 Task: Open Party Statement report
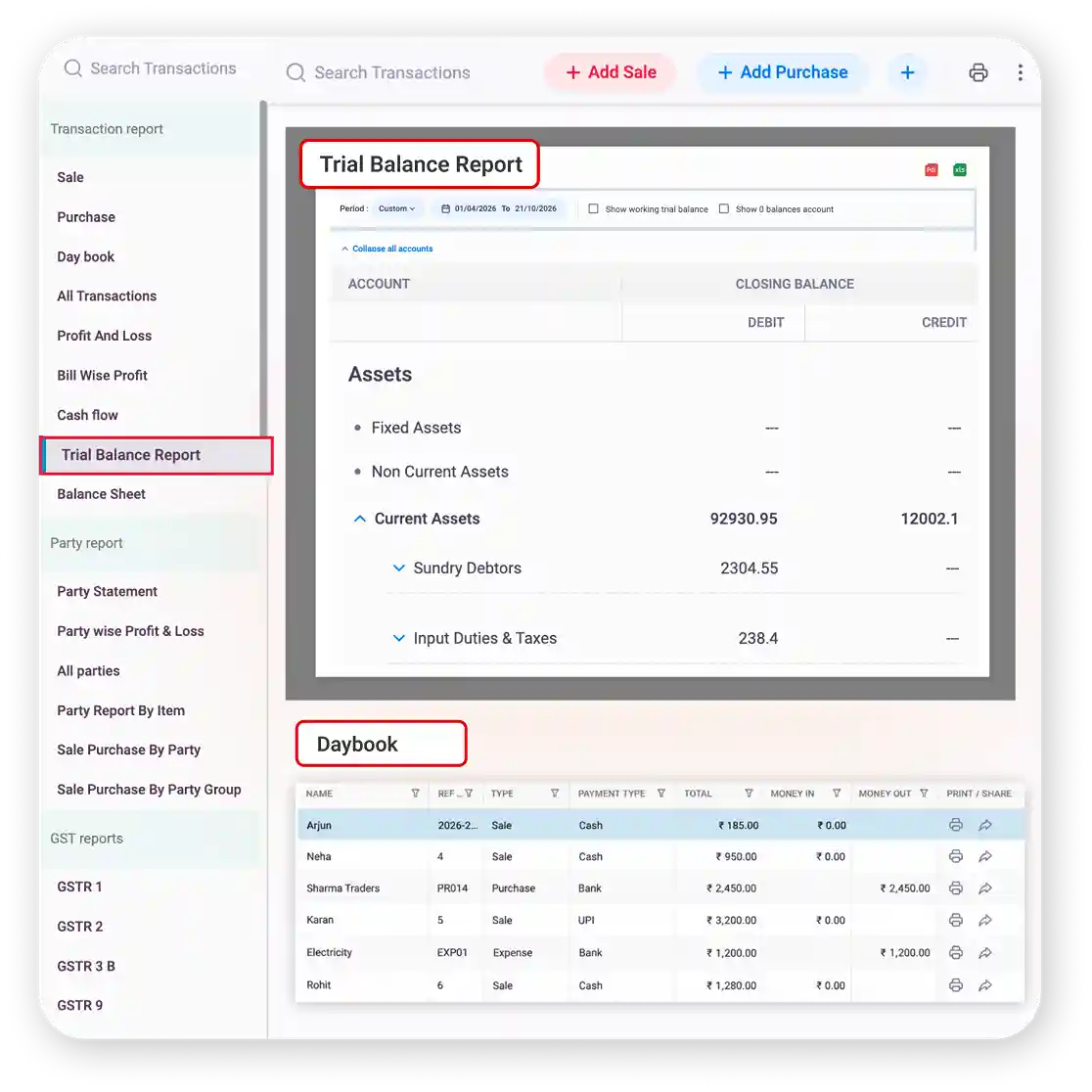coord(107,591)
